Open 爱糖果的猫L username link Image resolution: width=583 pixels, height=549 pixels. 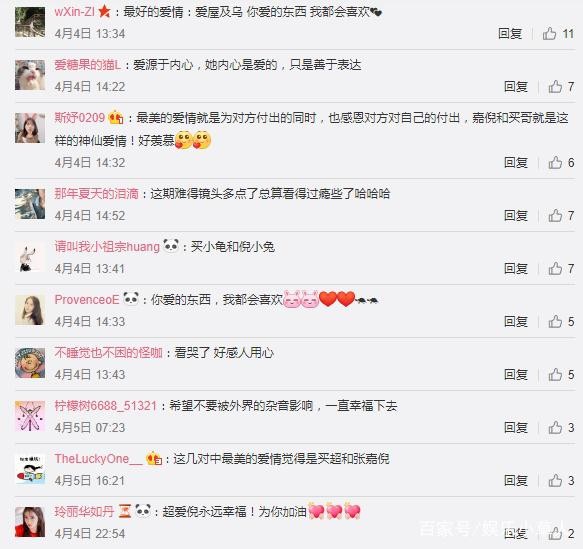[87, 65]
